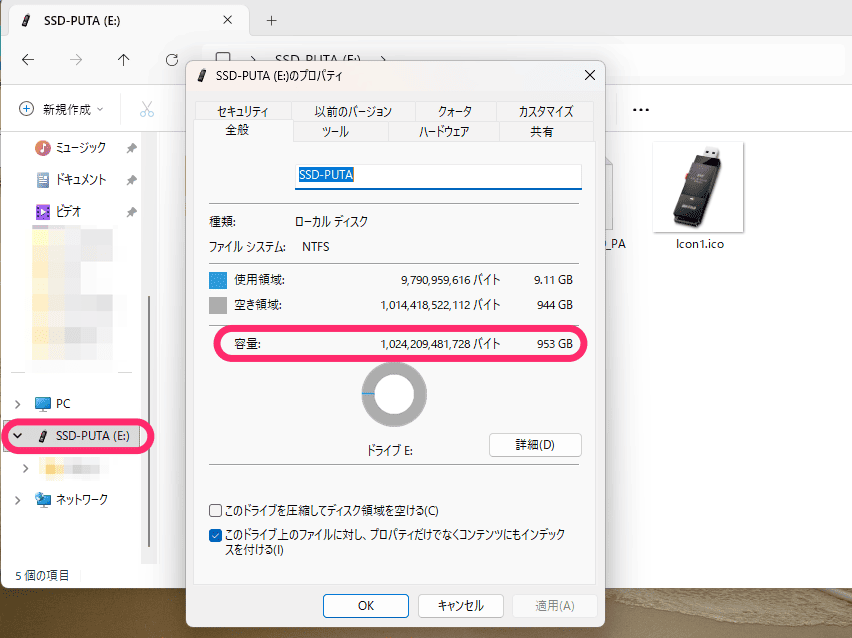Open ビデオ from the sidebar
The image size is (852, 638).
[x=66, y=211]
